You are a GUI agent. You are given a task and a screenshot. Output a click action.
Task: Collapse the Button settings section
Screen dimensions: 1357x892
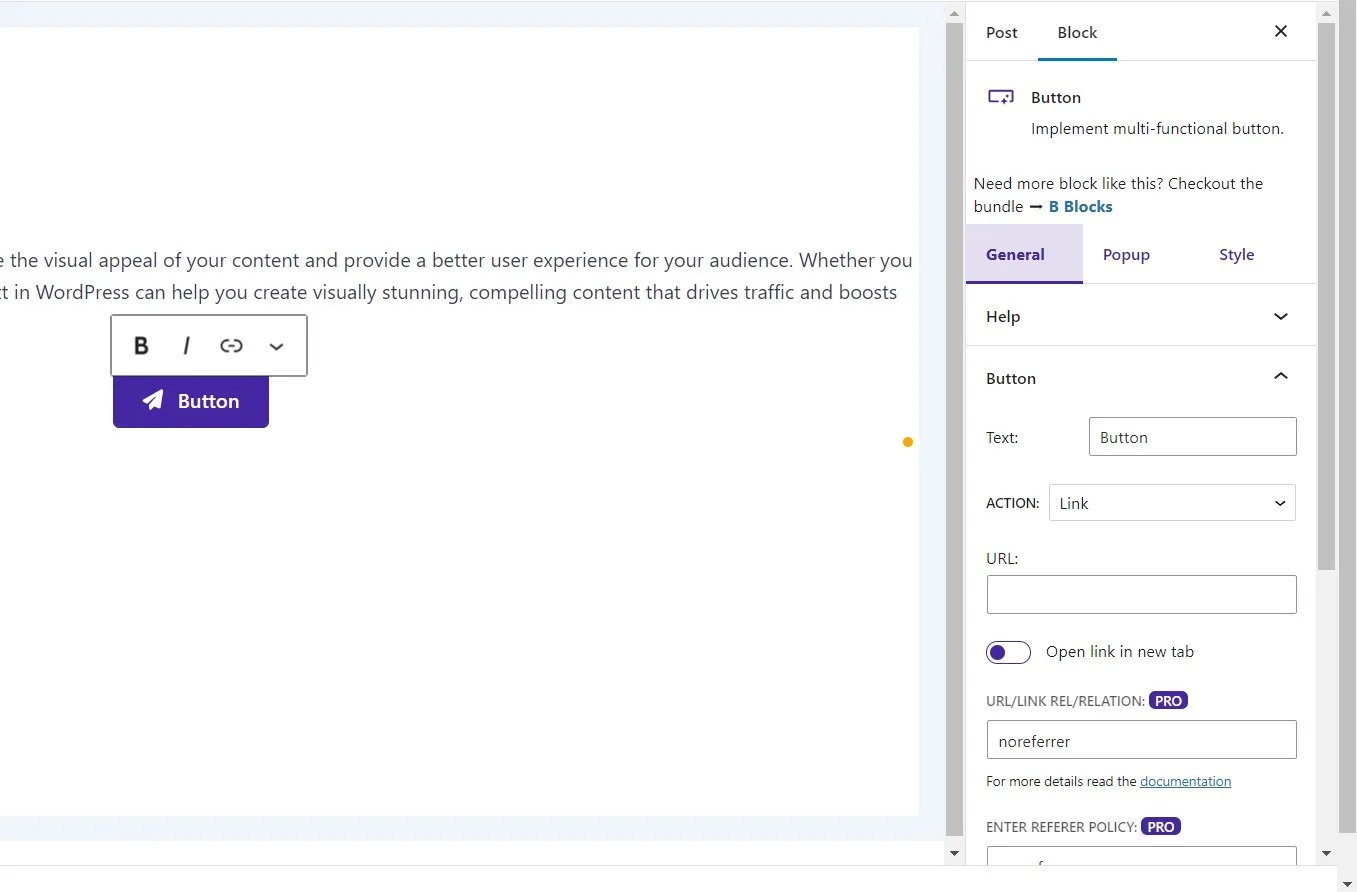(1281, 377)
